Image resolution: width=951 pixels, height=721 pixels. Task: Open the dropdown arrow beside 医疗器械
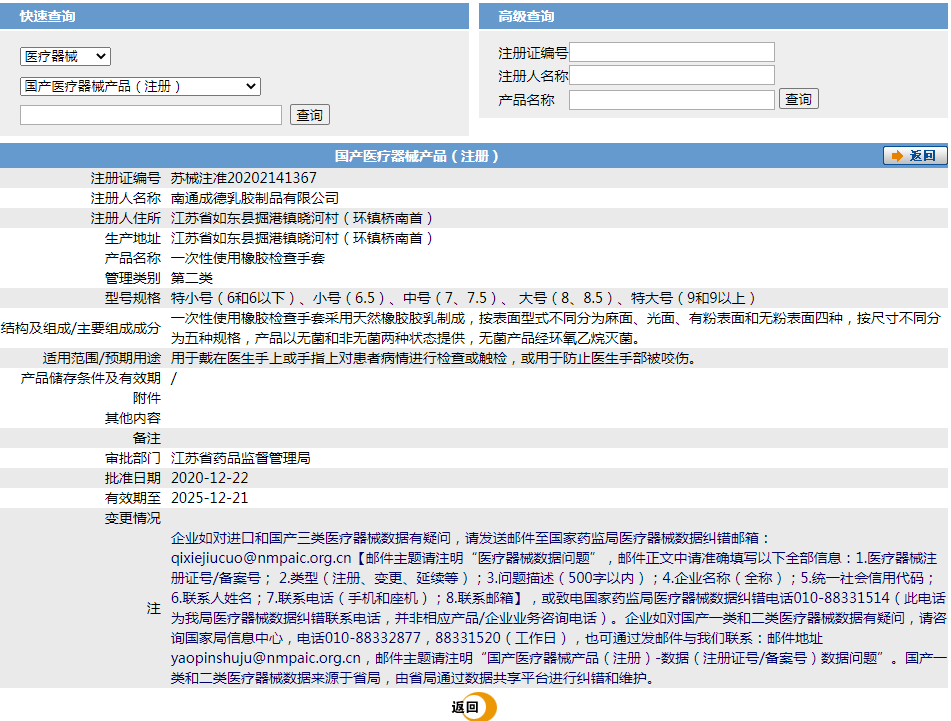102,57
